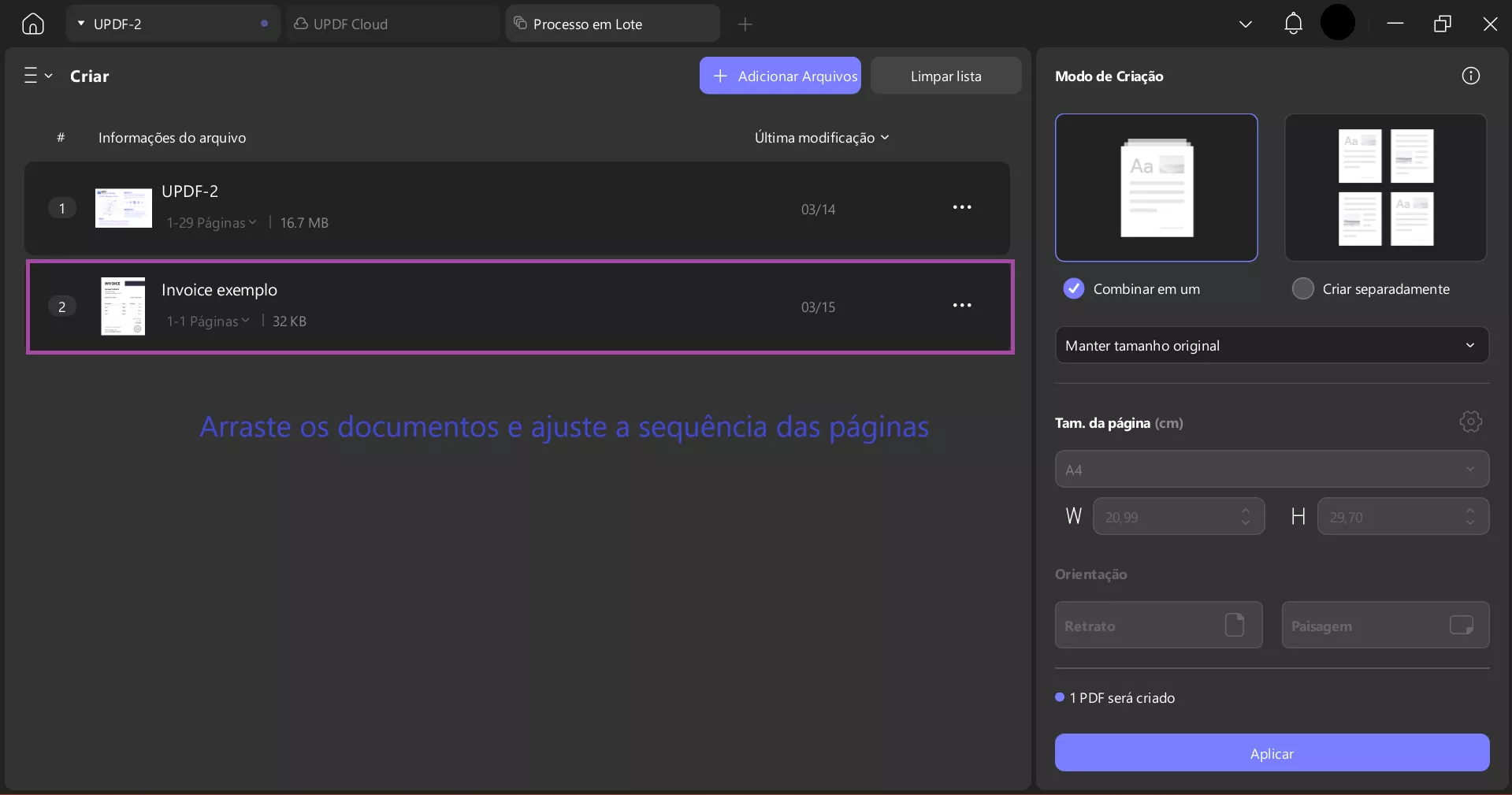Viewport: 1512px width, 795px height.
Task: Open page size settings gear
Action: point(1470,422)
